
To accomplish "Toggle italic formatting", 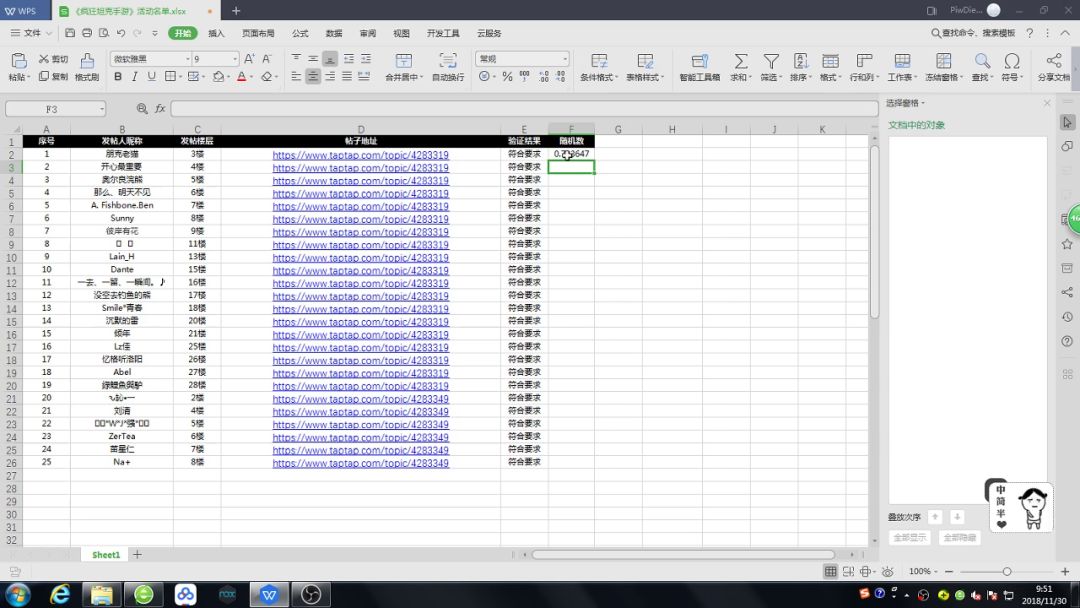I will pyautogui.click(x=135, y=77).
